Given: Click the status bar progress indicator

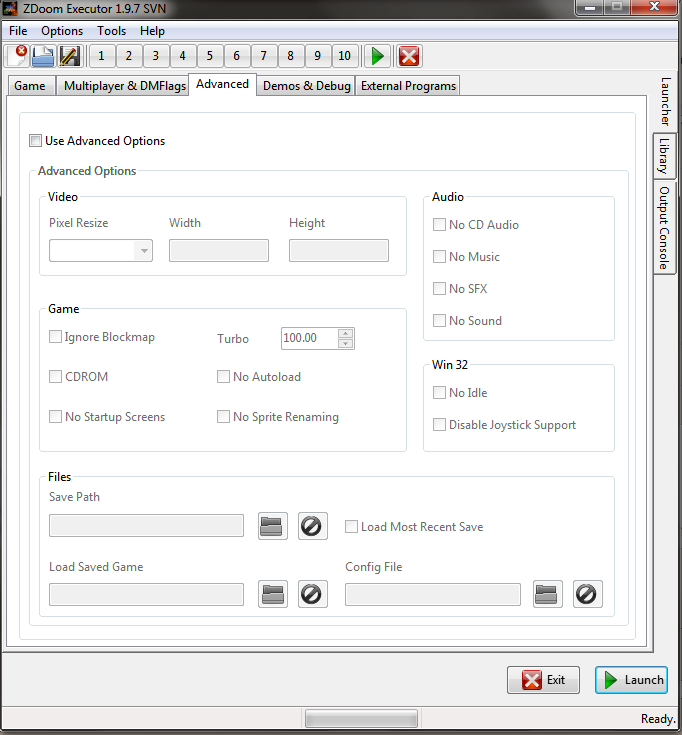Looking at the screenshot, I should pyautogui.click(x=361, y=718).
